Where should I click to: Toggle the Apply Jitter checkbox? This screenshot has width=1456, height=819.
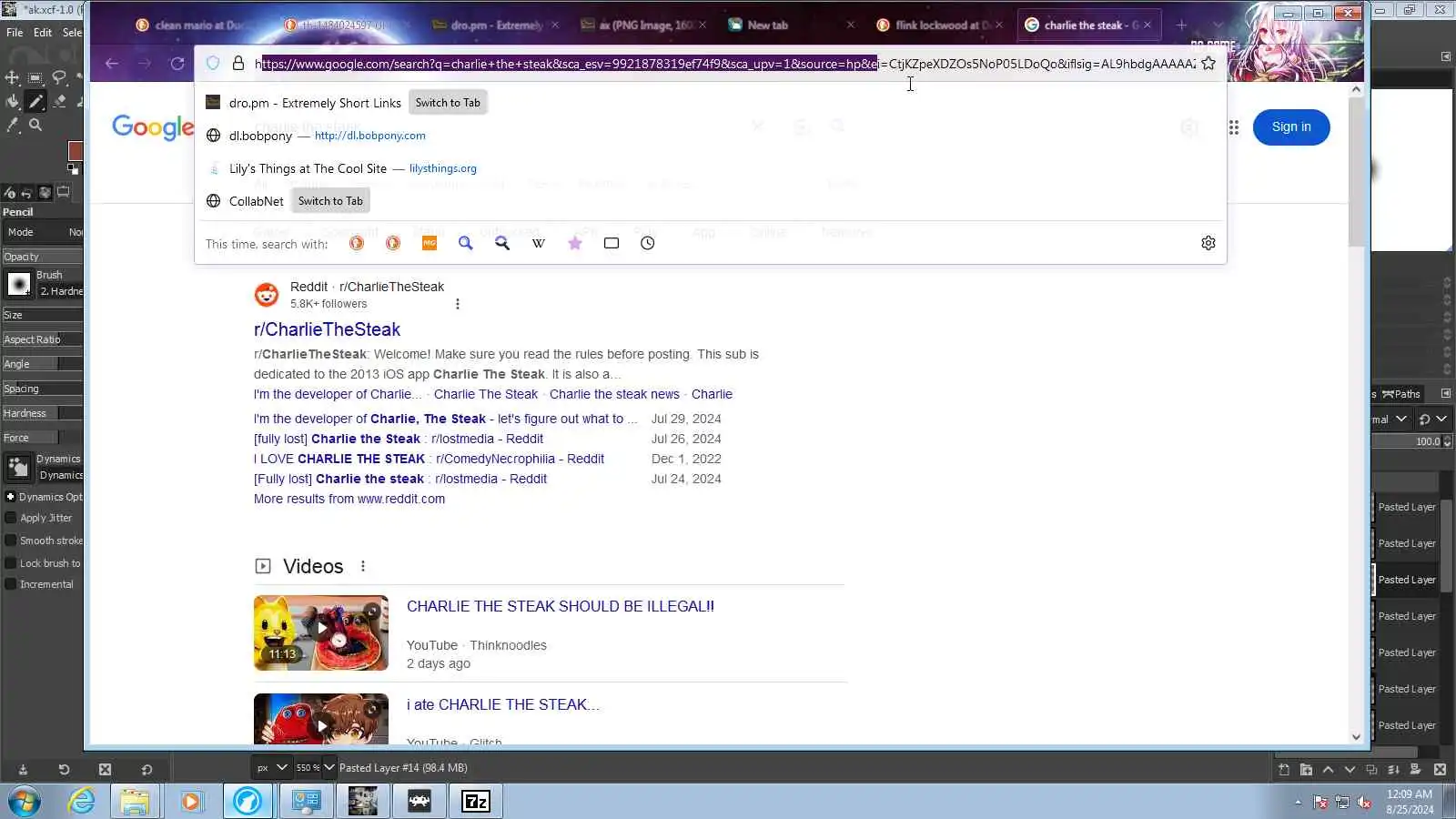11,518
